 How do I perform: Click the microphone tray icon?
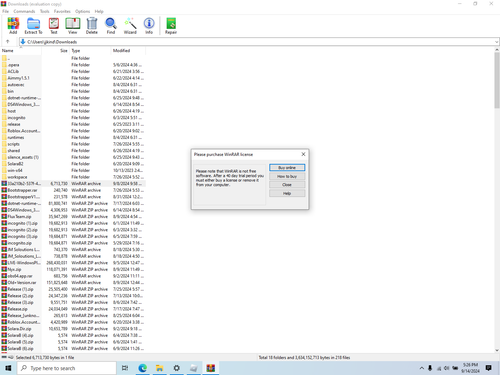(430, 368)
